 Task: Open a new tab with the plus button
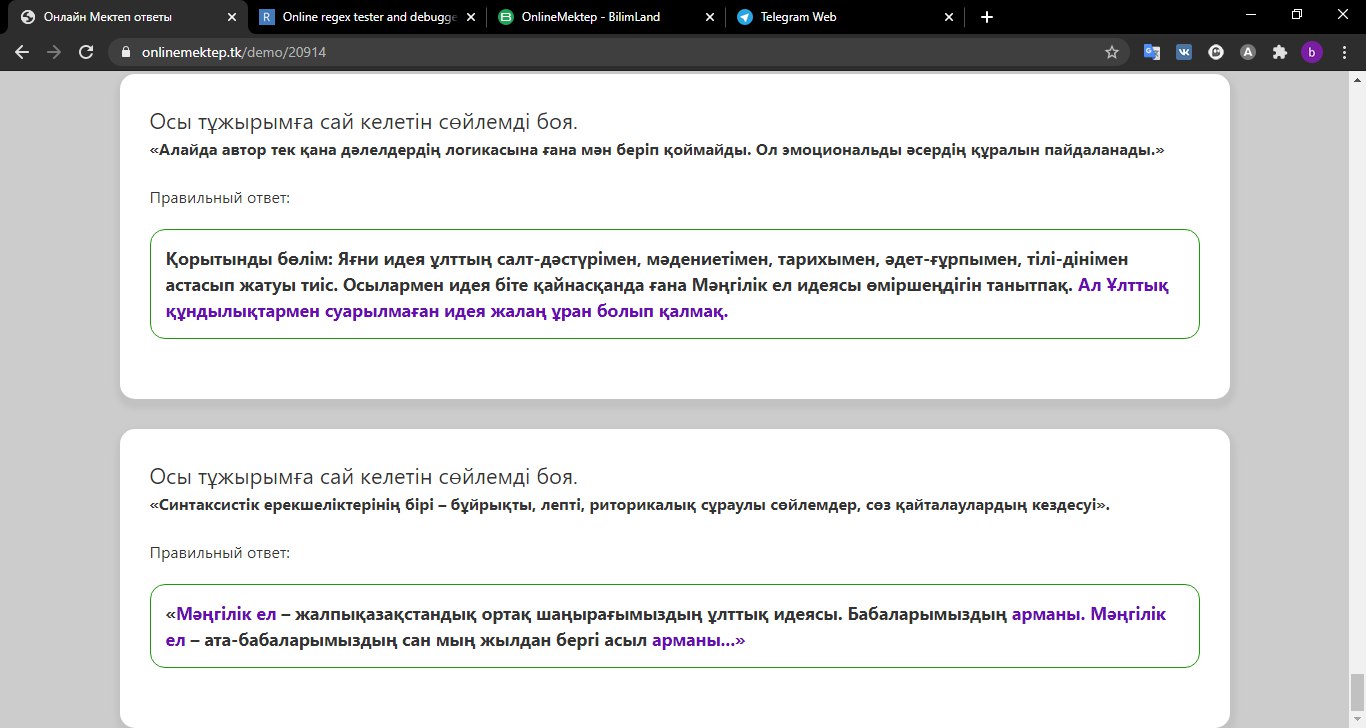(x=987, y=17)
